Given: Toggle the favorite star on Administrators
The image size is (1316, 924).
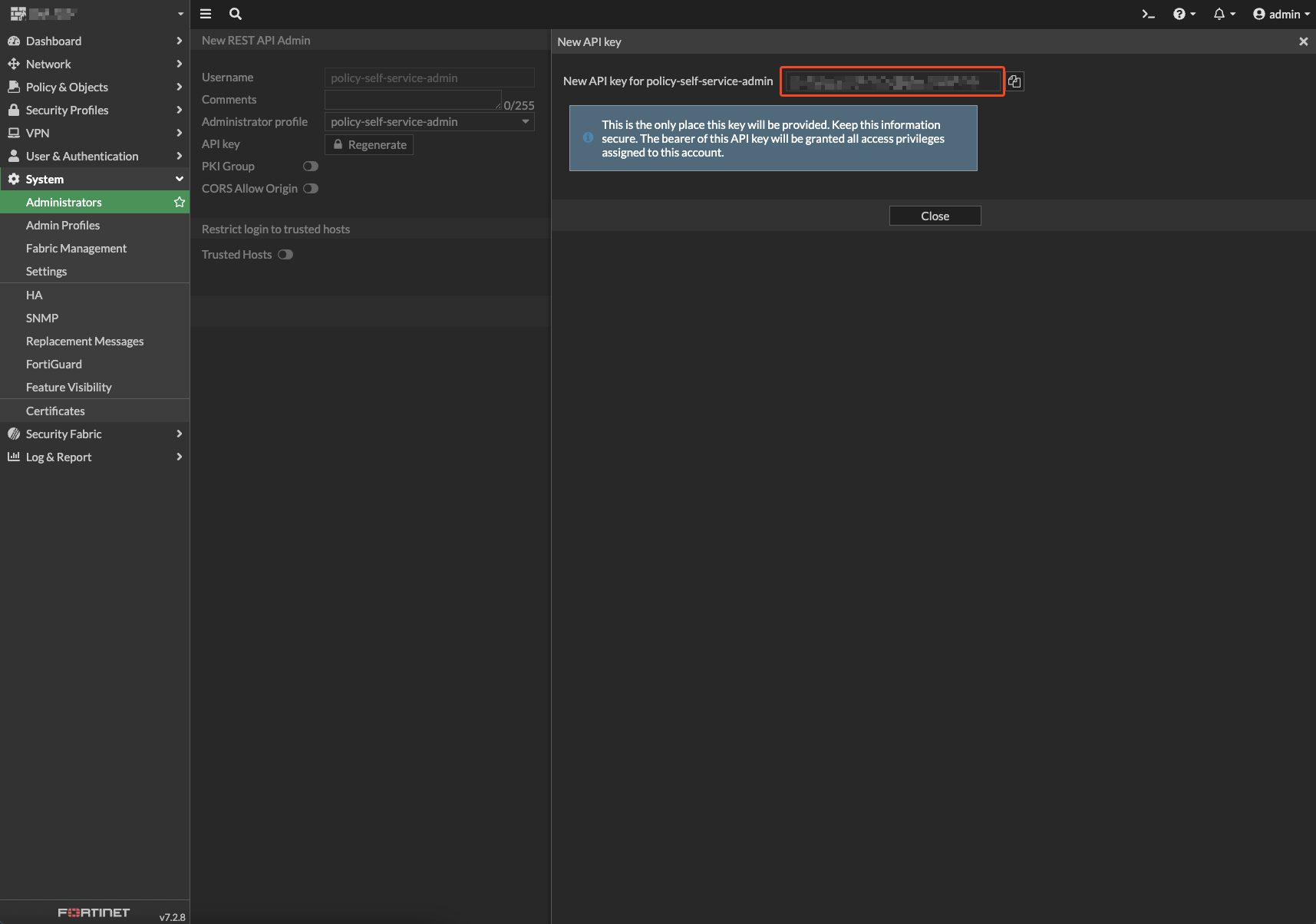Looking at the screenshot, I should pos(179,202).
